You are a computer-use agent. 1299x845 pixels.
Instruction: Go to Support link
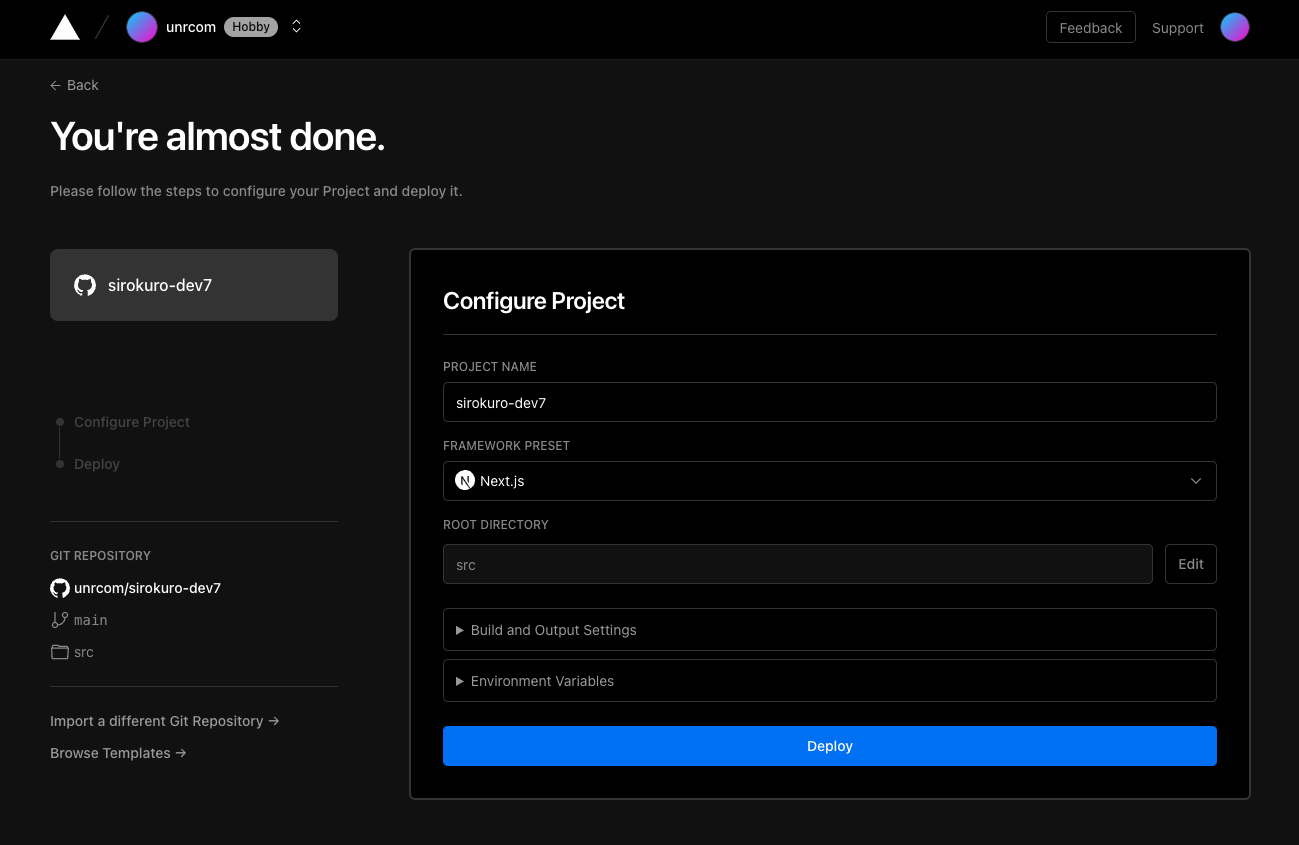tap(1177, 28)
